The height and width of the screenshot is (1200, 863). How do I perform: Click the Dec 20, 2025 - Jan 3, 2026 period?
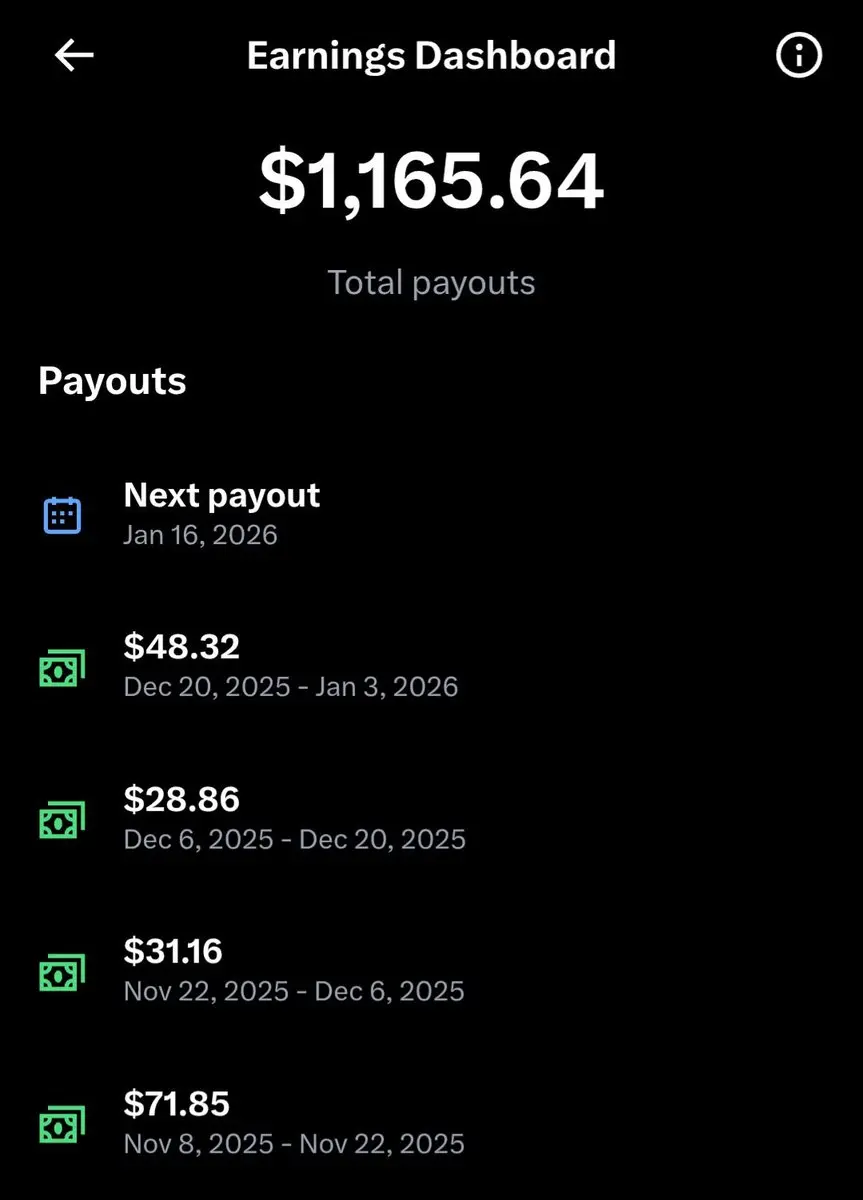[291, 687]
